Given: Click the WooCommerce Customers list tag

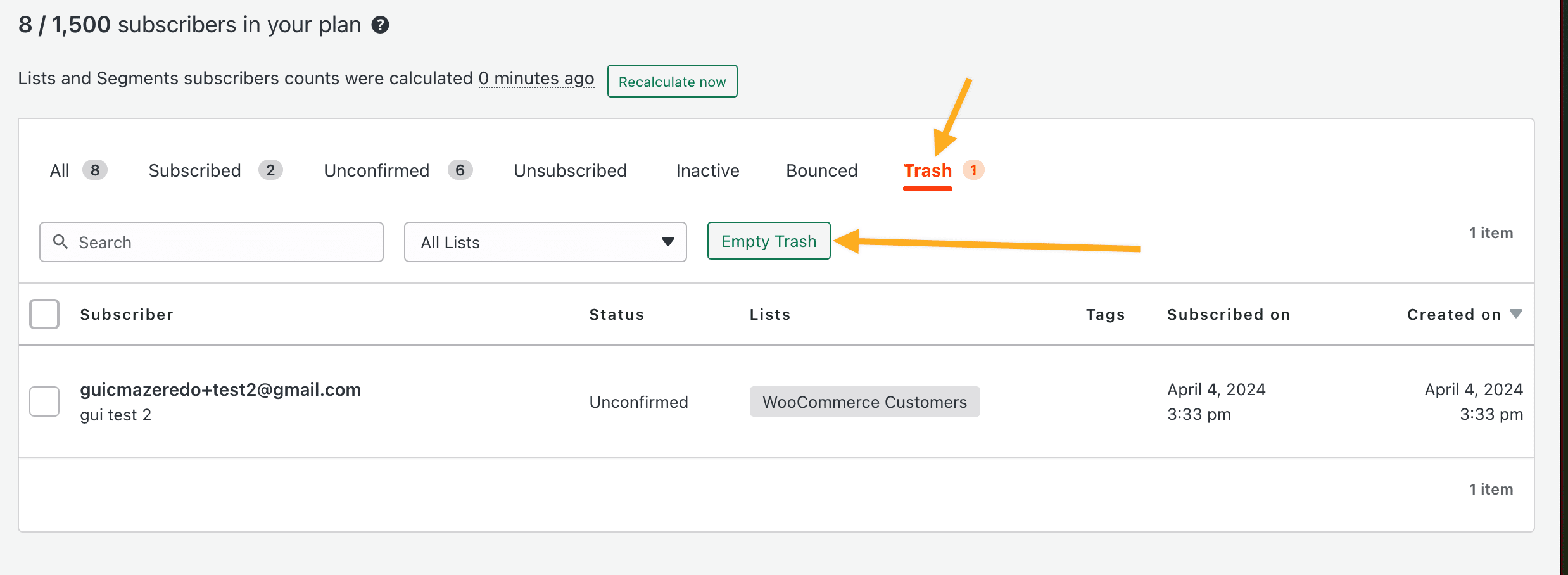Looking at the screenshot, I should [x=864, y=401].
